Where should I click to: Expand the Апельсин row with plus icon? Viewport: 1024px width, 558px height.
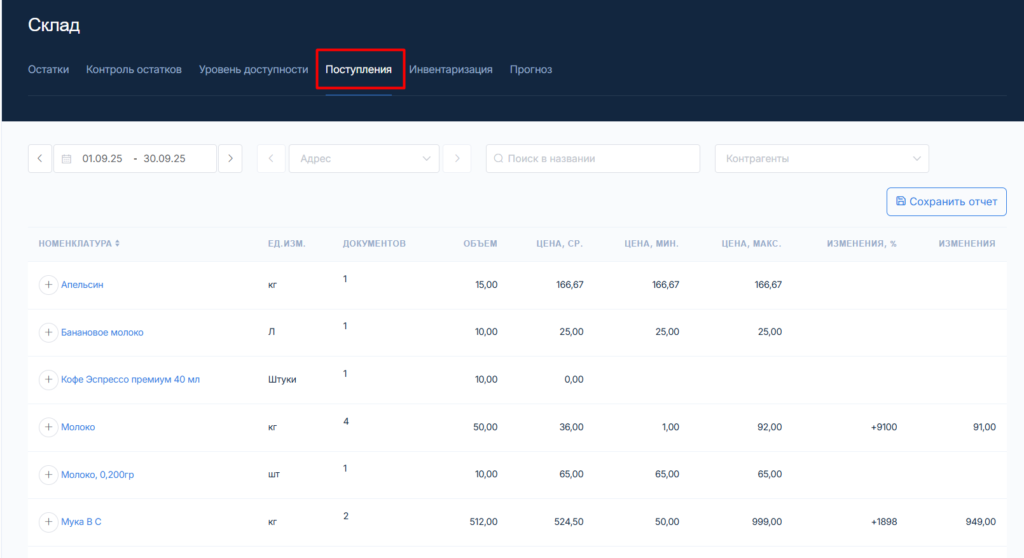pyautogui.click(x=48, y=285)
